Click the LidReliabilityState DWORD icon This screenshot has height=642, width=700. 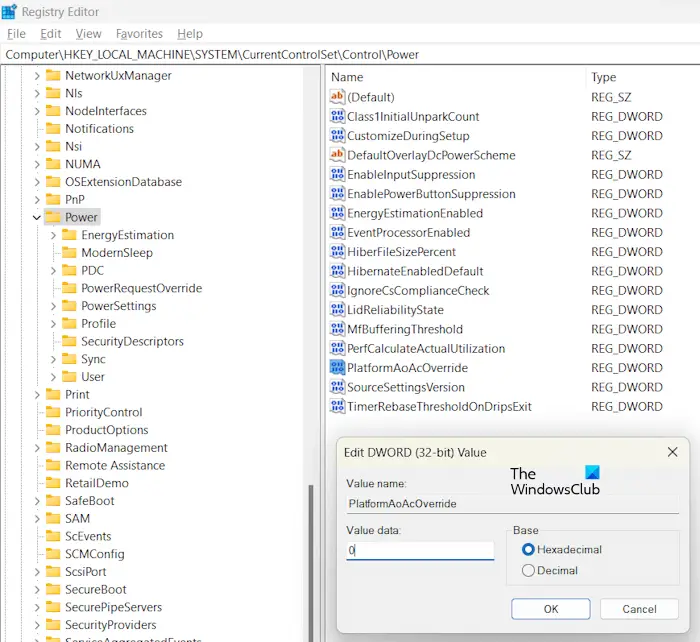pos(337,309)
